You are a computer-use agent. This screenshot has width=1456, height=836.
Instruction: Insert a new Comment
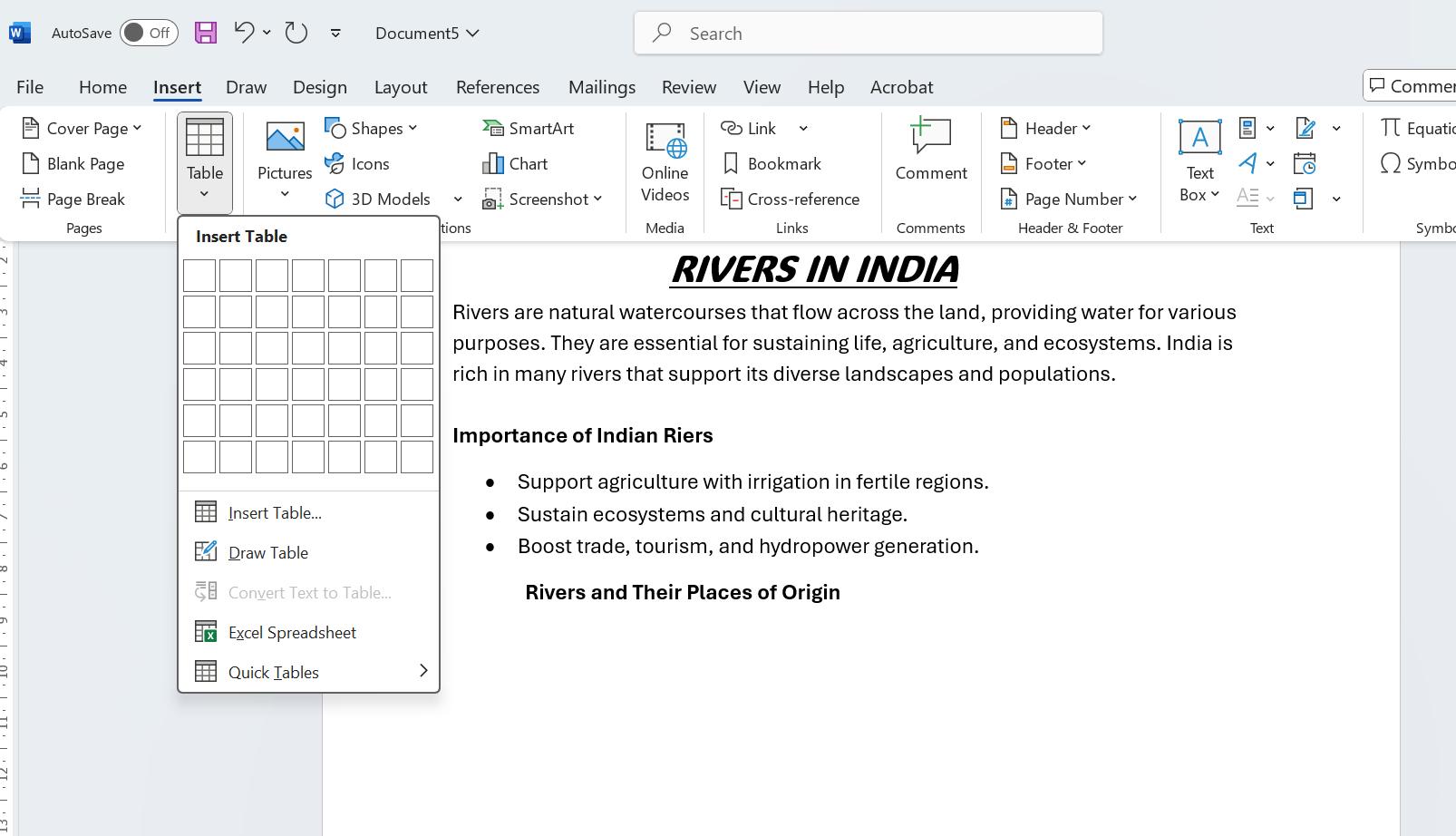coord(930,151)
